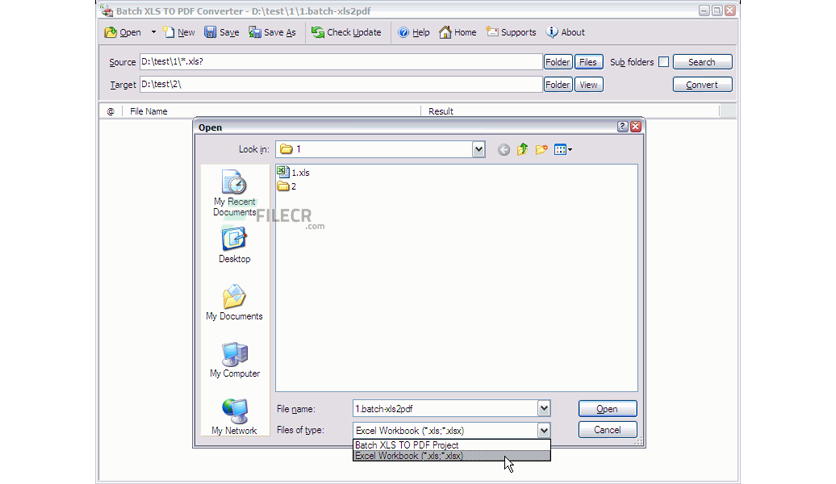Expand the Files of type dropdown arrow
This screenshot has width=836, height=484.
point(543,430)
